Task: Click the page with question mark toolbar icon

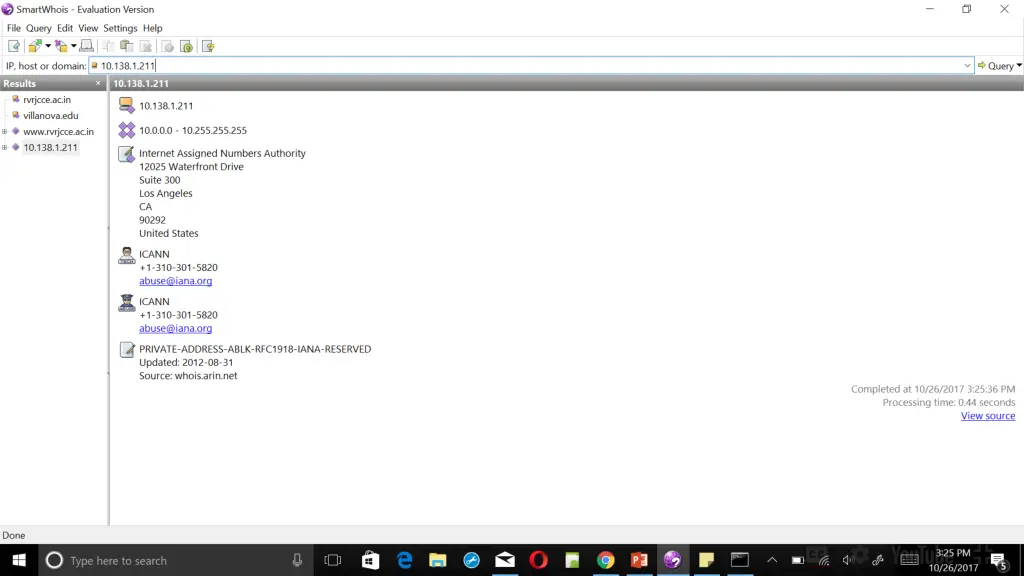Action: coord(208,46)
